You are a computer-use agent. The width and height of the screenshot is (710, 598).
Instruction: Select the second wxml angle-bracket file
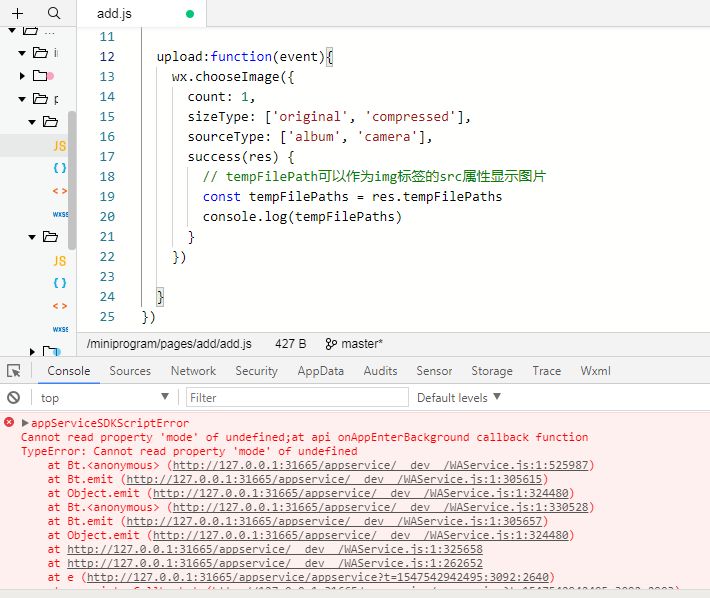click(x=60, y=306)
